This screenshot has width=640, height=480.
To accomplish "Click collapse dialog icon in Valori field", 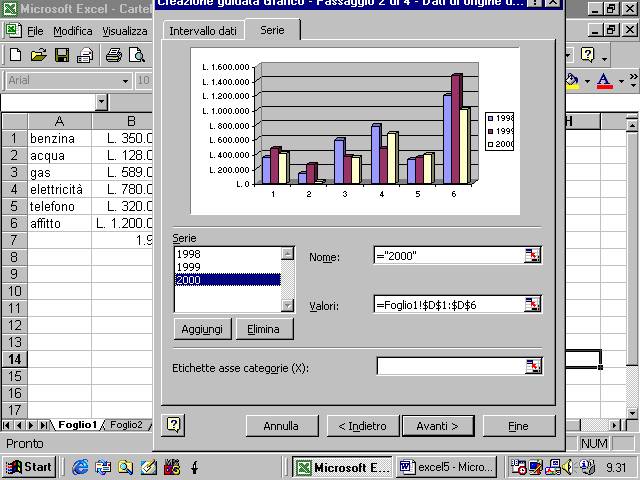I will 532,304.
